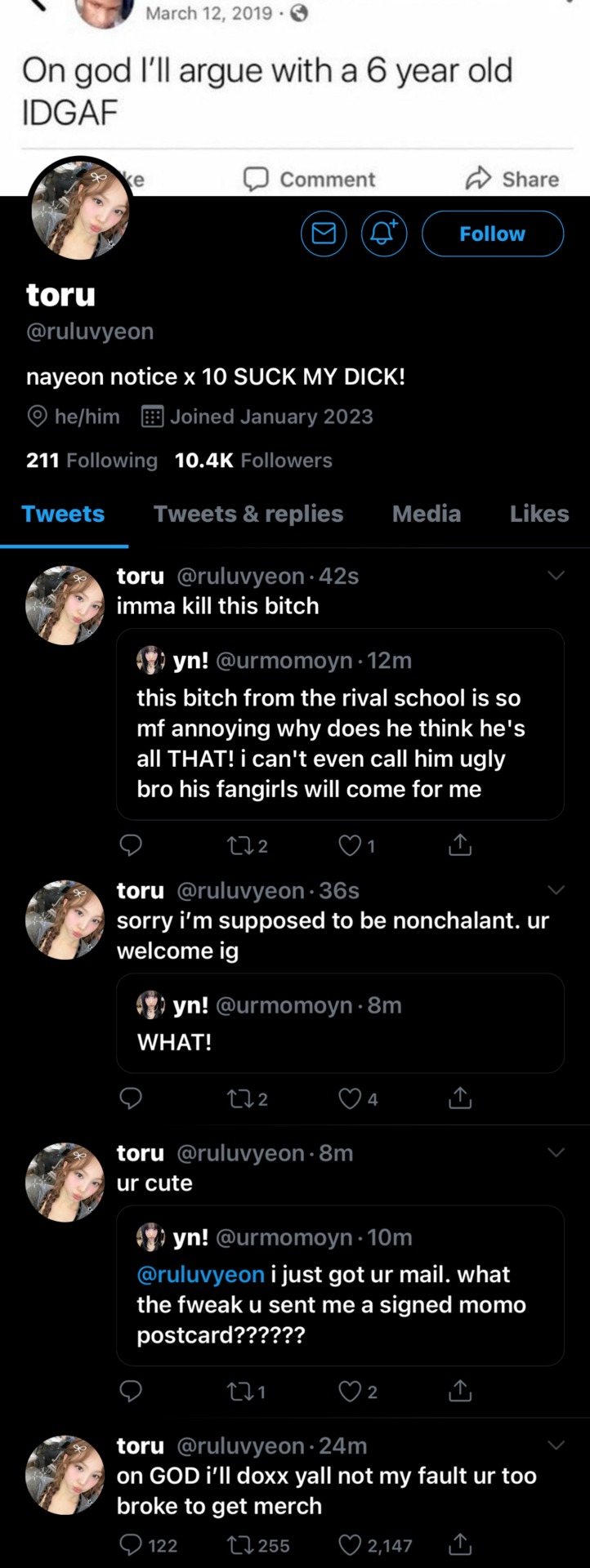Open more options on 'on GOD' tweet
This screenshot has width=590, height=1568.
point(556,1445)
